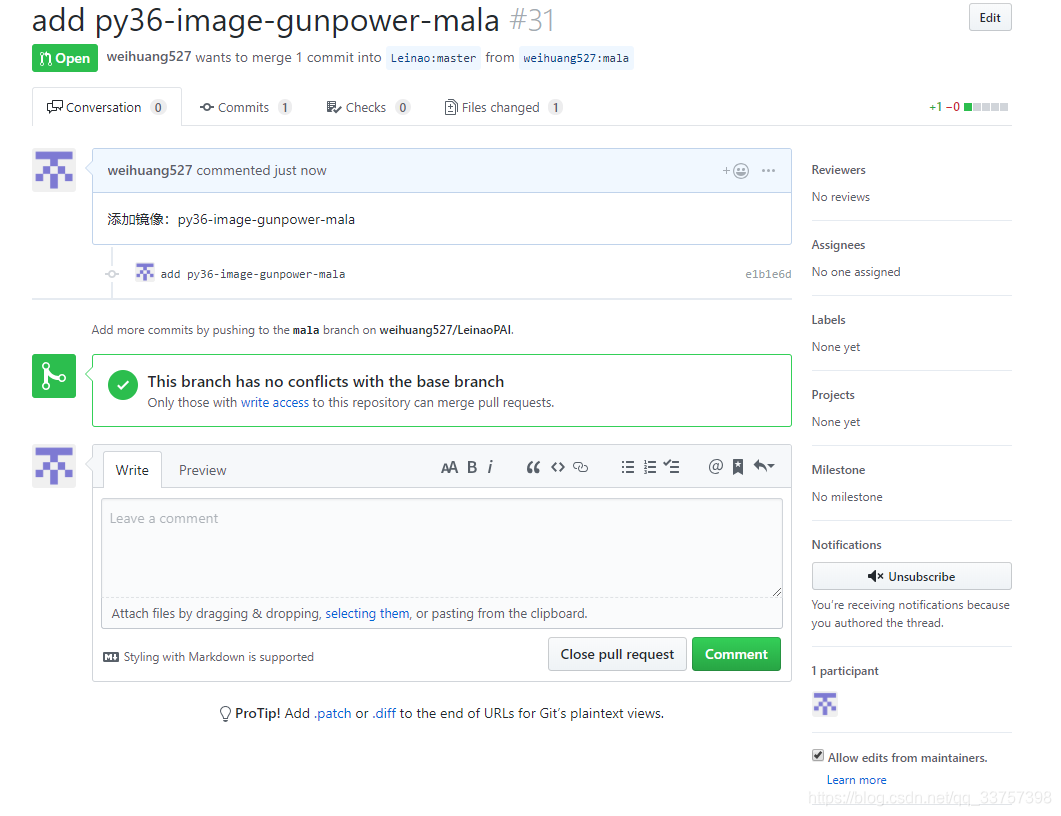Open the Files changed tab
Image resolution: width=1061 pixels, height=816 pixels.
tap(503, 108)
